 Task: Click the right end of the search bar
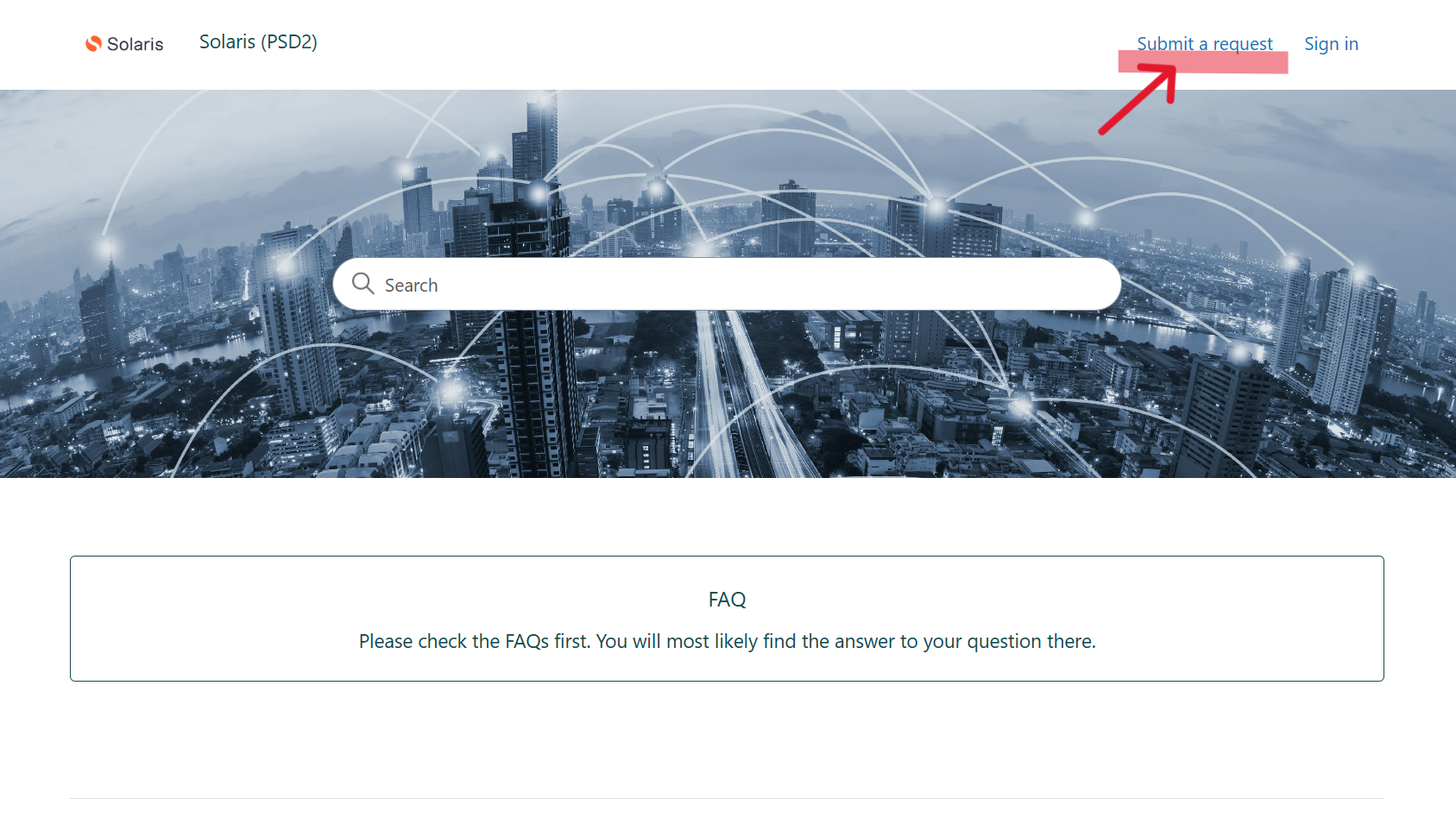[1096, 284]
